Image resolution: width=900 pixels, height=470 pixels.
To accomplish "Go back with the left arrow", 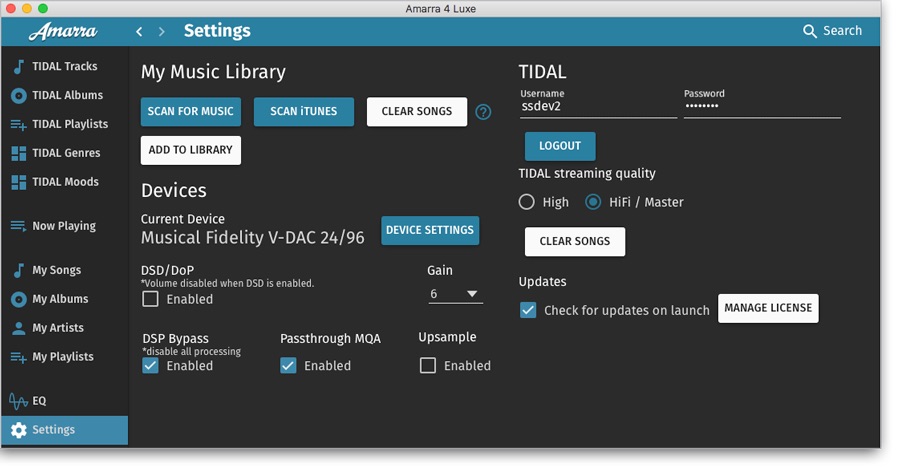I will [140, 32].
